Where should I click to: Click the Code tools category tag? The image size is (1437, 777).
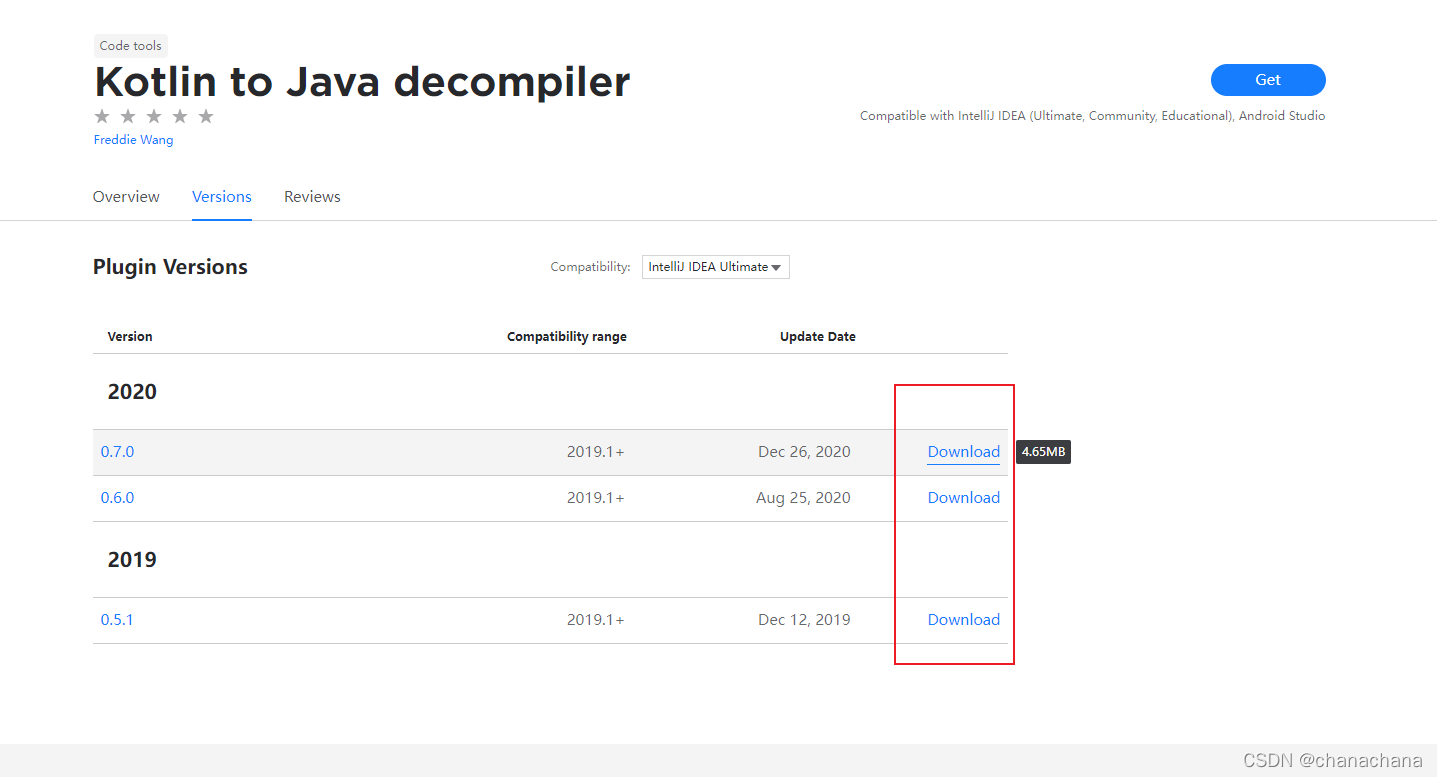point(131,46)
